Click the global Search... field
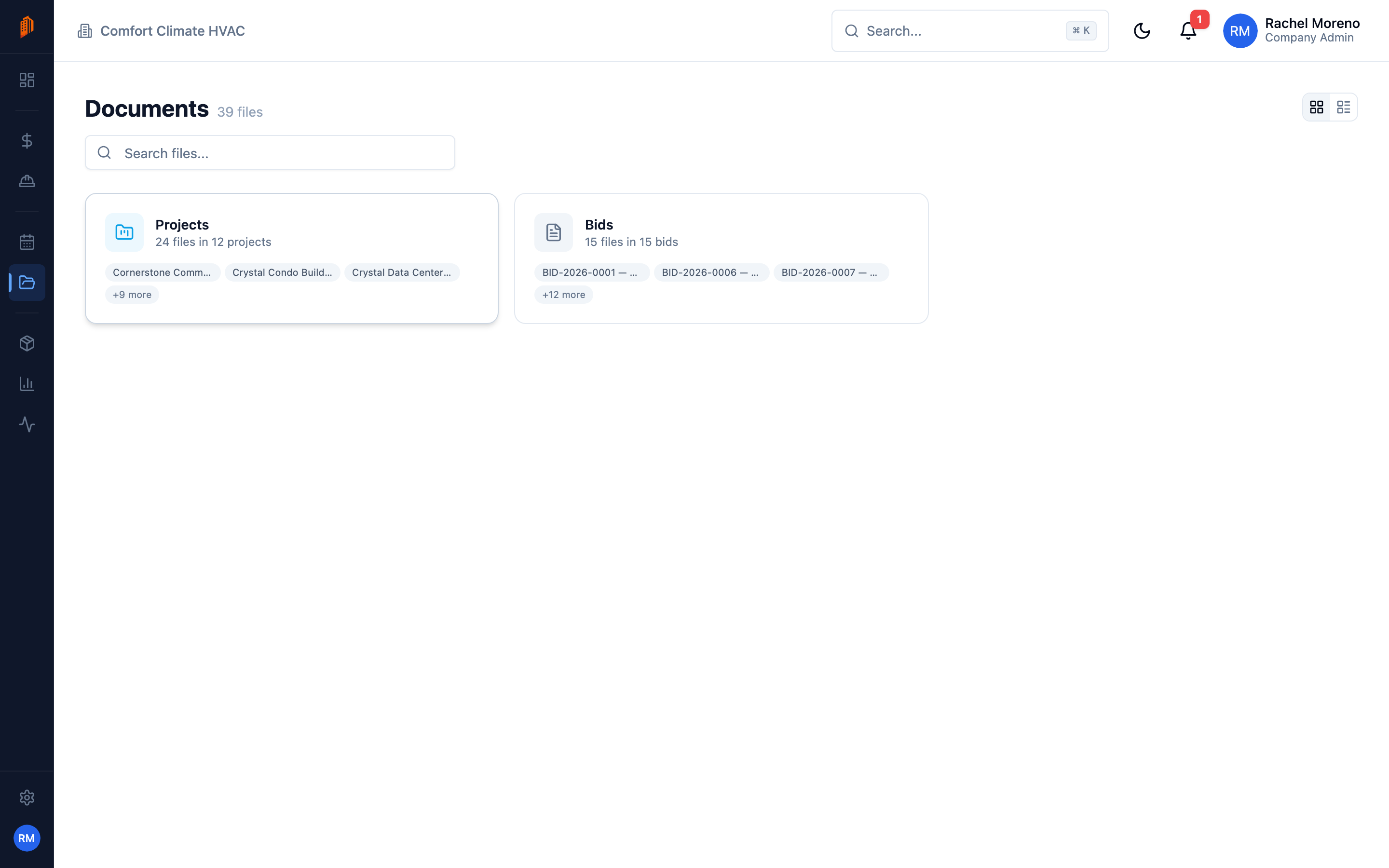The height and width of the screenshot is (868, 1389). (970, 31)
